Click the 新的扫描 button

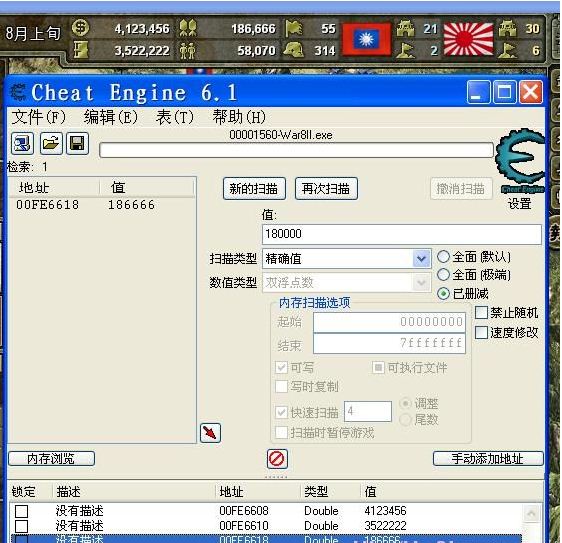254,189
